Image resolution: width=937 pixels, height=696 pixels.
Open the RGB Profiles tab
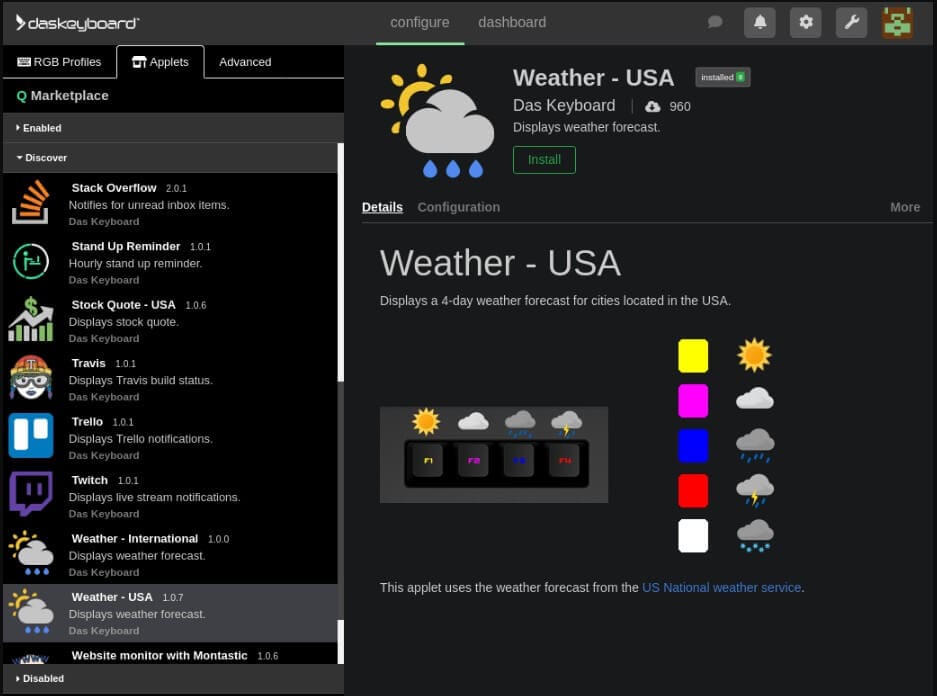pos(59,62)
